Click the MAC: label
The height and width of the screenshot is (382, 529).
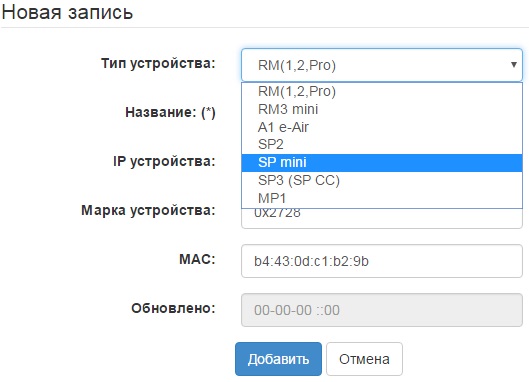tap(197, 259)
